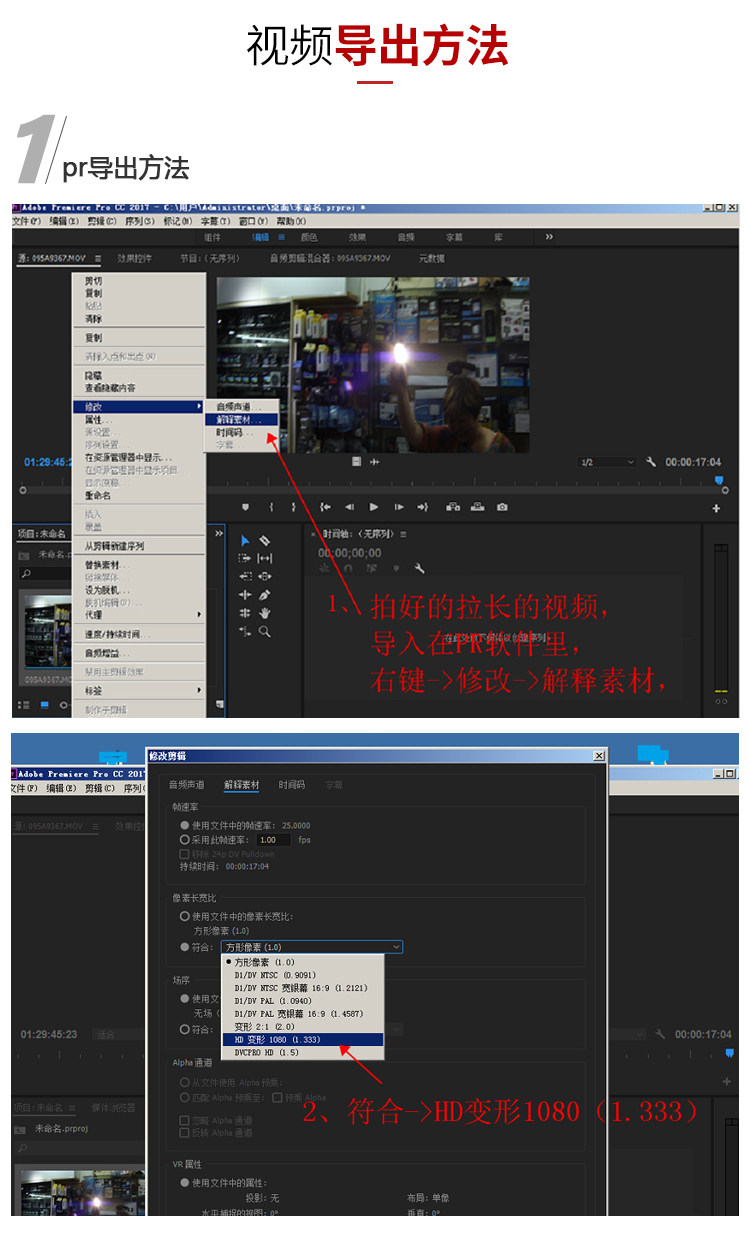Open timeline panel menu icon

point(403,534)
